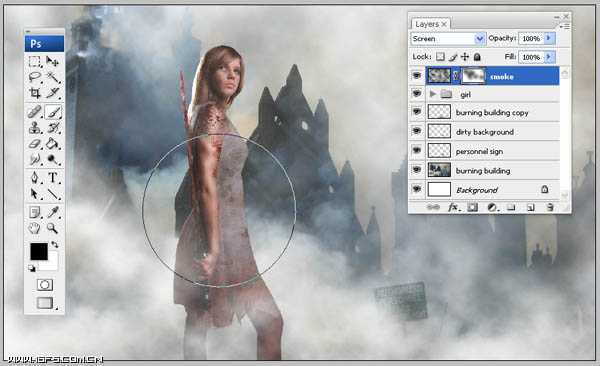The height and width of the screenshot is (366, 600).
Task: Enable lock image pixels brush icon
Action: coord(453,57)
